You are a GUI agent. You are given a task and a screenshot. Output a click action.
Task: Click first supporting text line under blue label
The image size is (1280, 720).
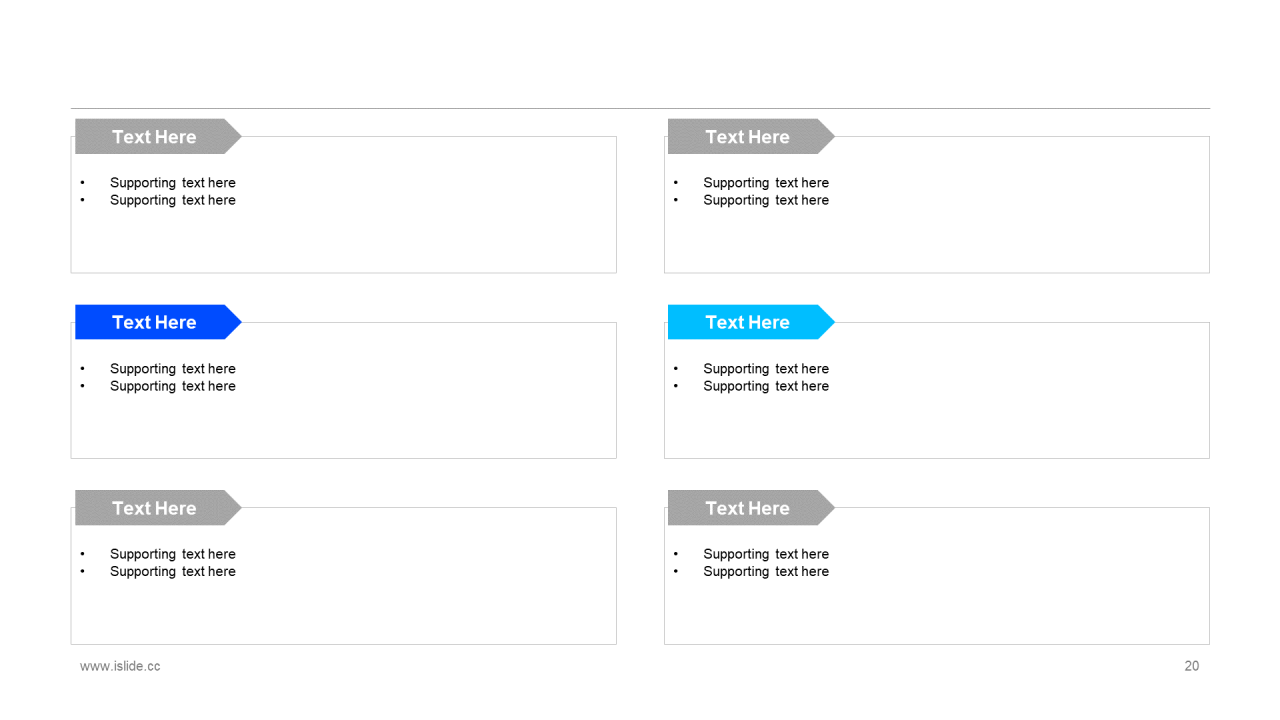click(x=173, y=369)
